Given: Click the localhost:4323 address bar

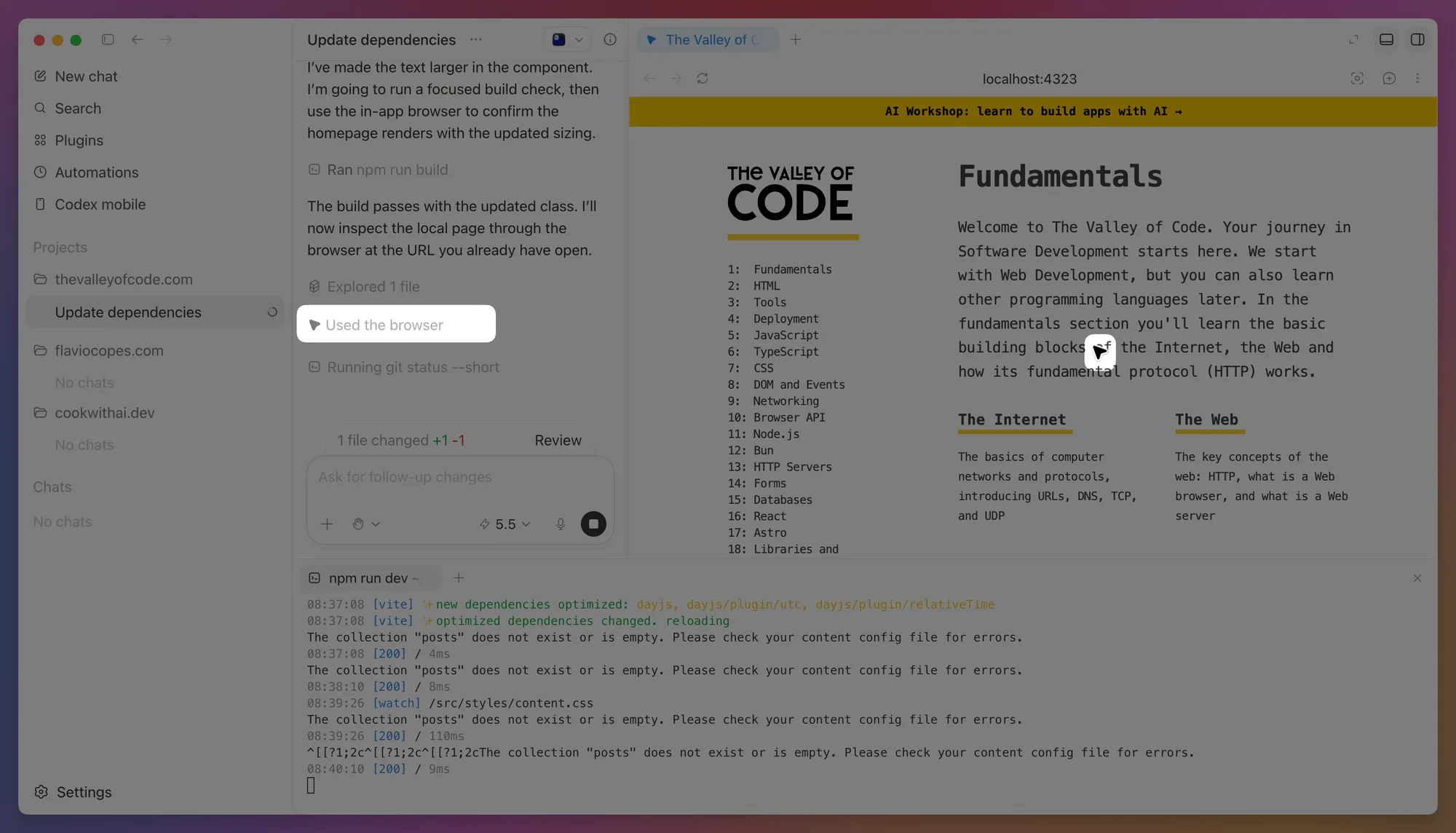Looking at the screenshot, I should 1029,79.
